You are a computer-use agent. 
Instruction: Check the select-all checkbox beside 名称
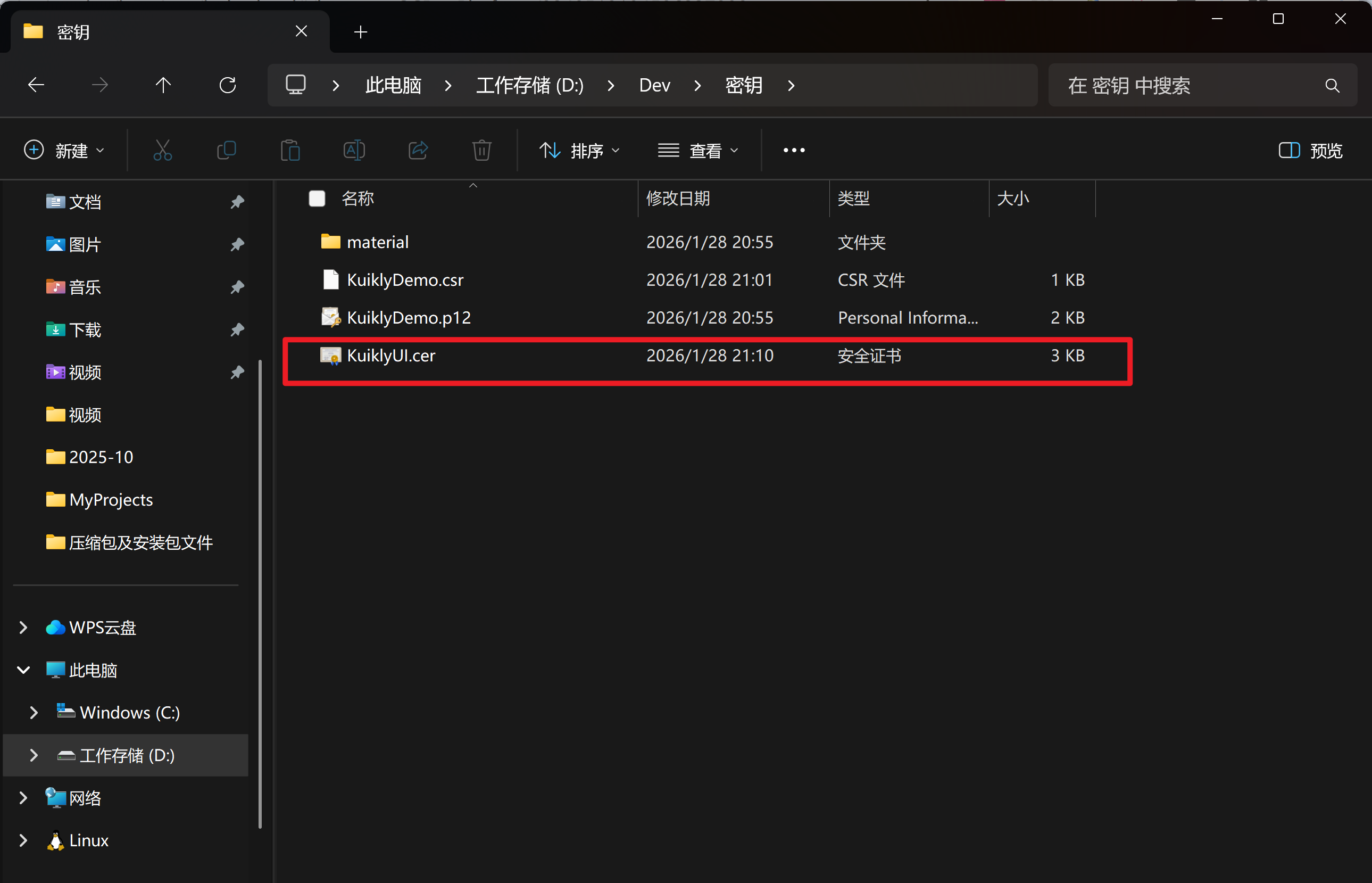coord(317,199)
